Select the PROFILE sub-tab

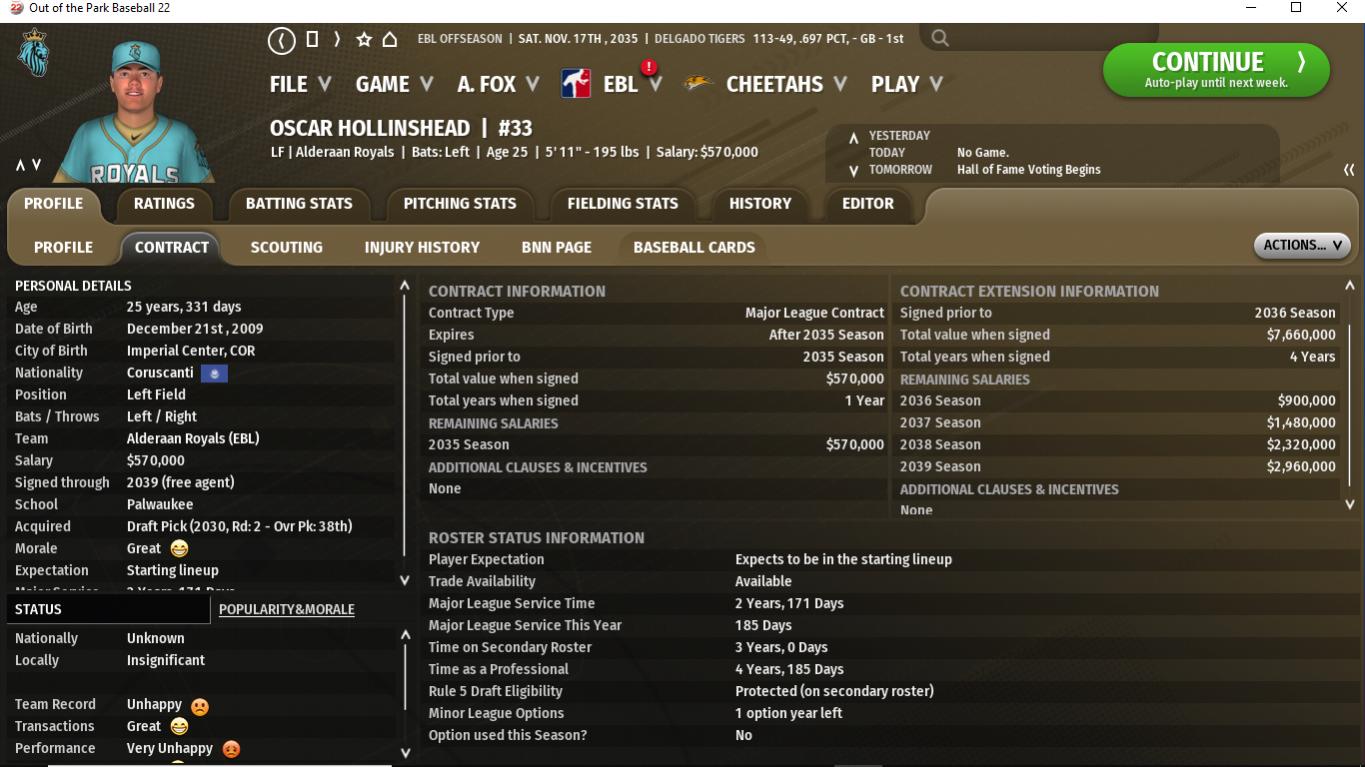pyautogui.click(x=63, y=247)
